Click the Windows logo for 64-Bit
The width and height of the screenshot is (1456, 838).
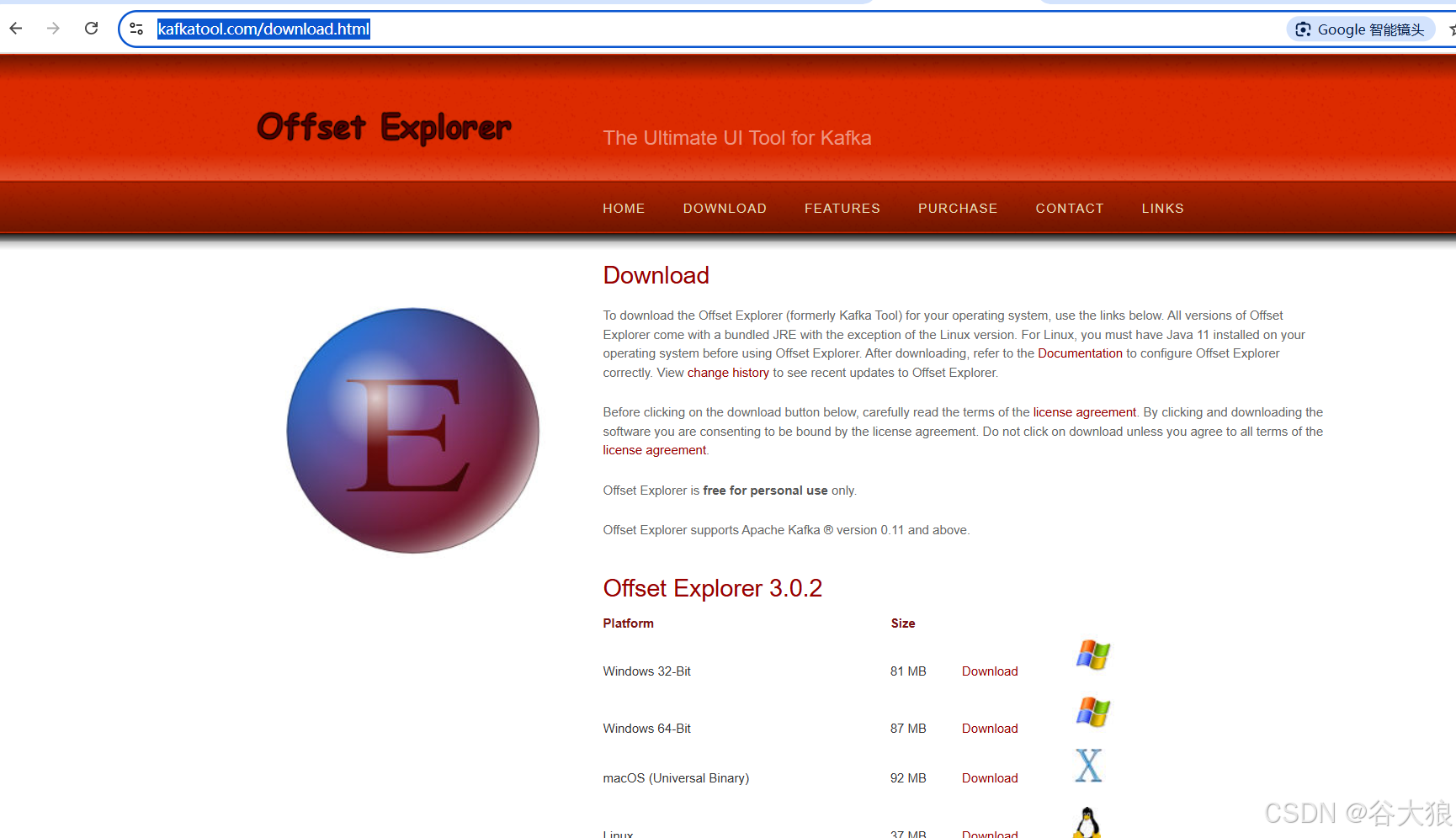click(1092, 712)
